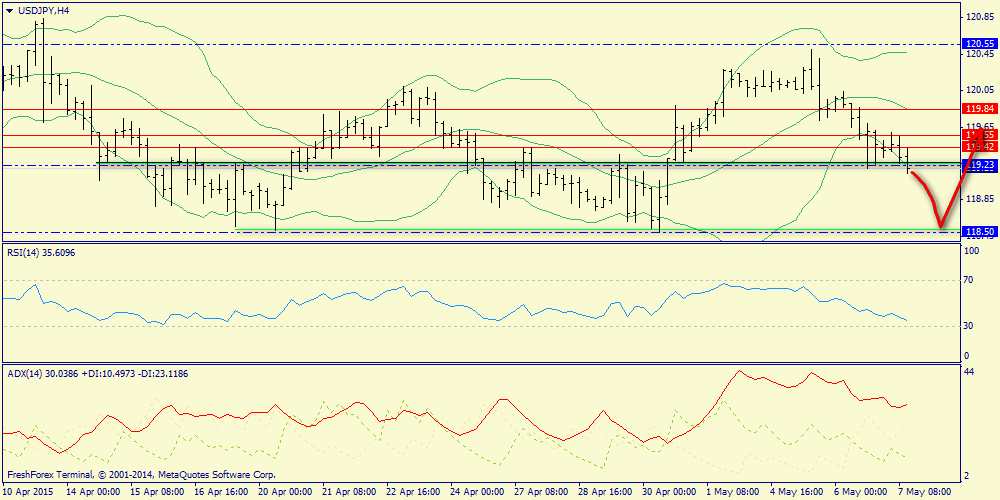Click the 24 Apr 00:00 time label
The image size is (1000, 500).
[x=477, y=492]
